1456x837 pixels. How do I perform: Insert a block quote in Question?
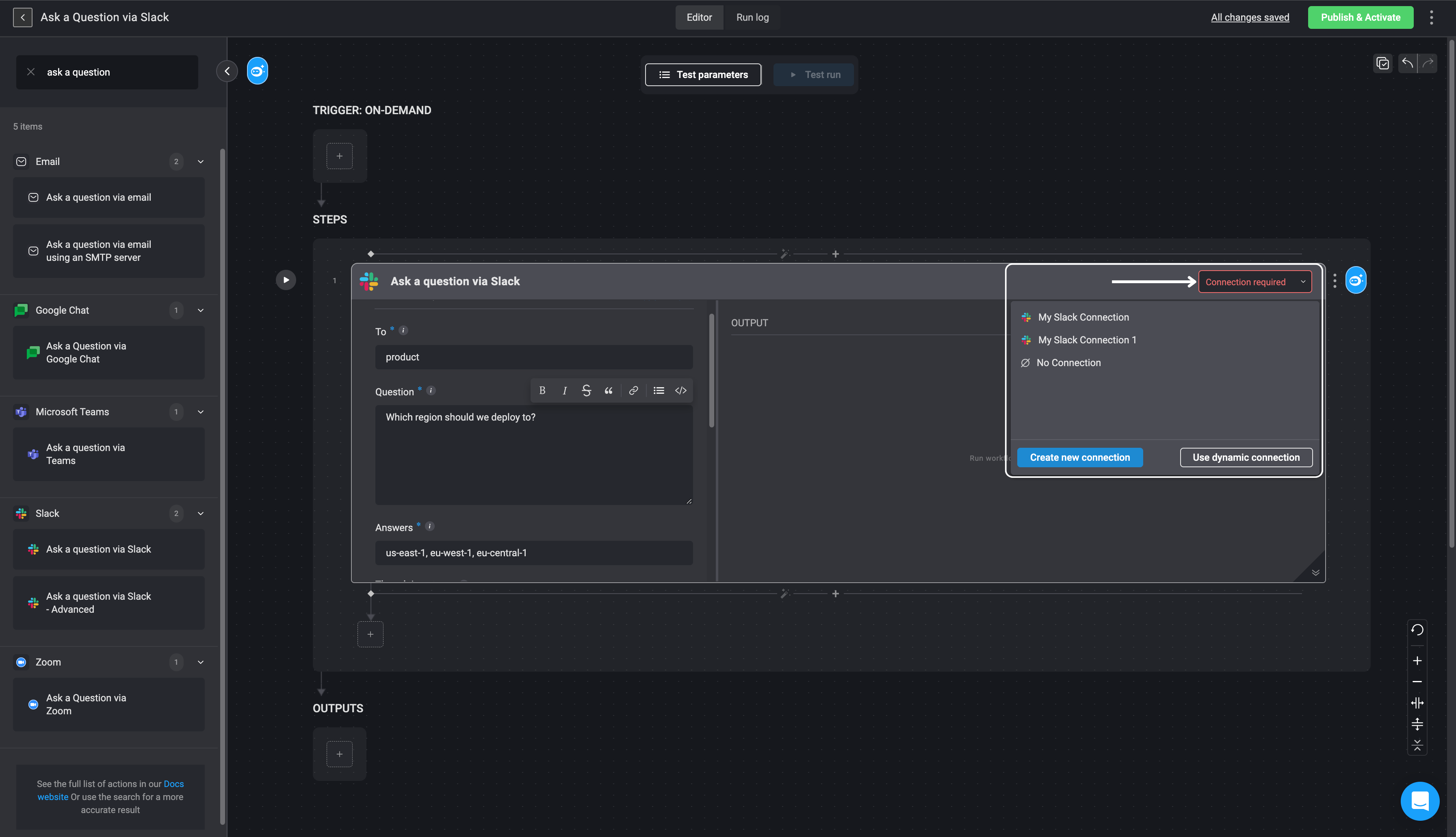(609, 390)
